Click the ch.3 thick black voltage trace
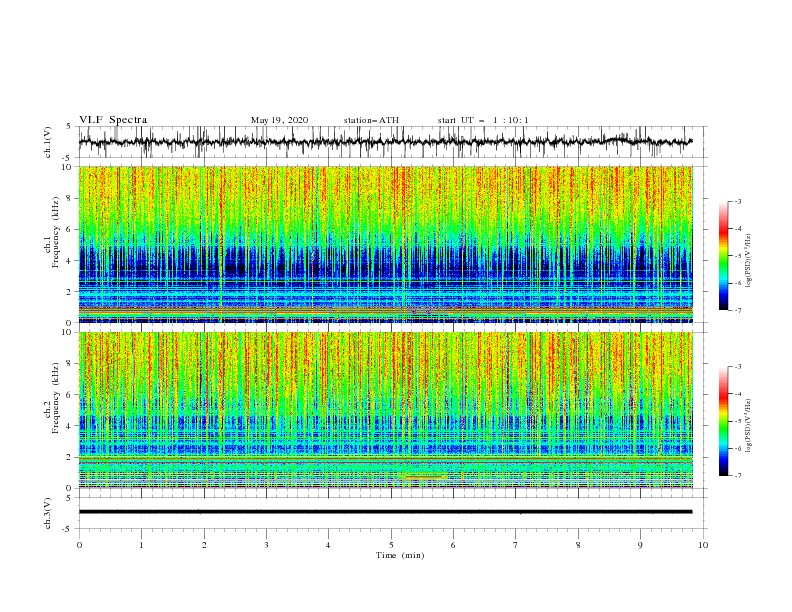Viewport: 792px width, 612px height. click(385, 512)
